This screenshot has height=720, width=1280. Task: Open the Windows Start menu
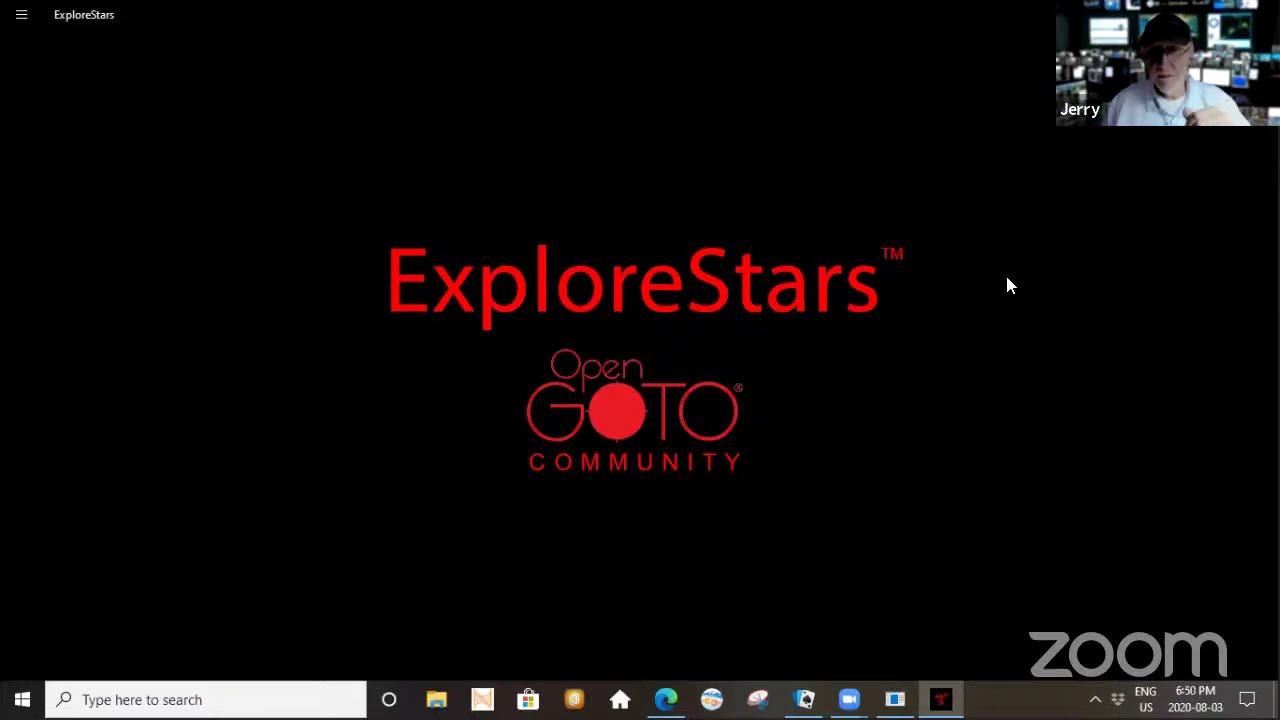coord(22,700)
